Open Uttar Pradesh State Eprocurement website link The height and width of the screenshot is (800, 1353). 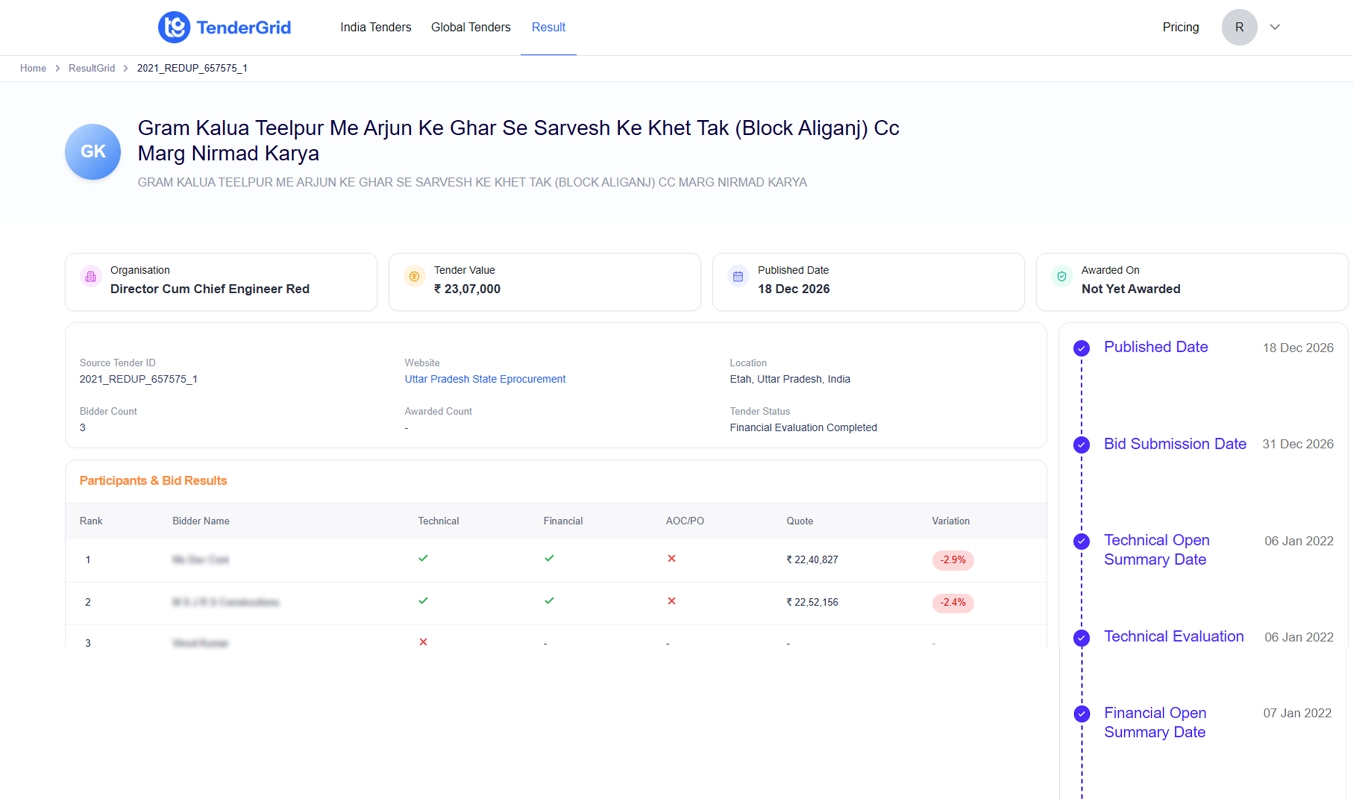pyautogui.click(x=485, y=379)
